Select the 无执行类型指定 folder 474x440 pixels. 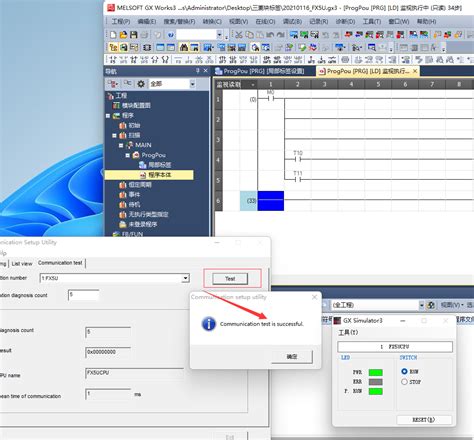(x=144, y=214)
